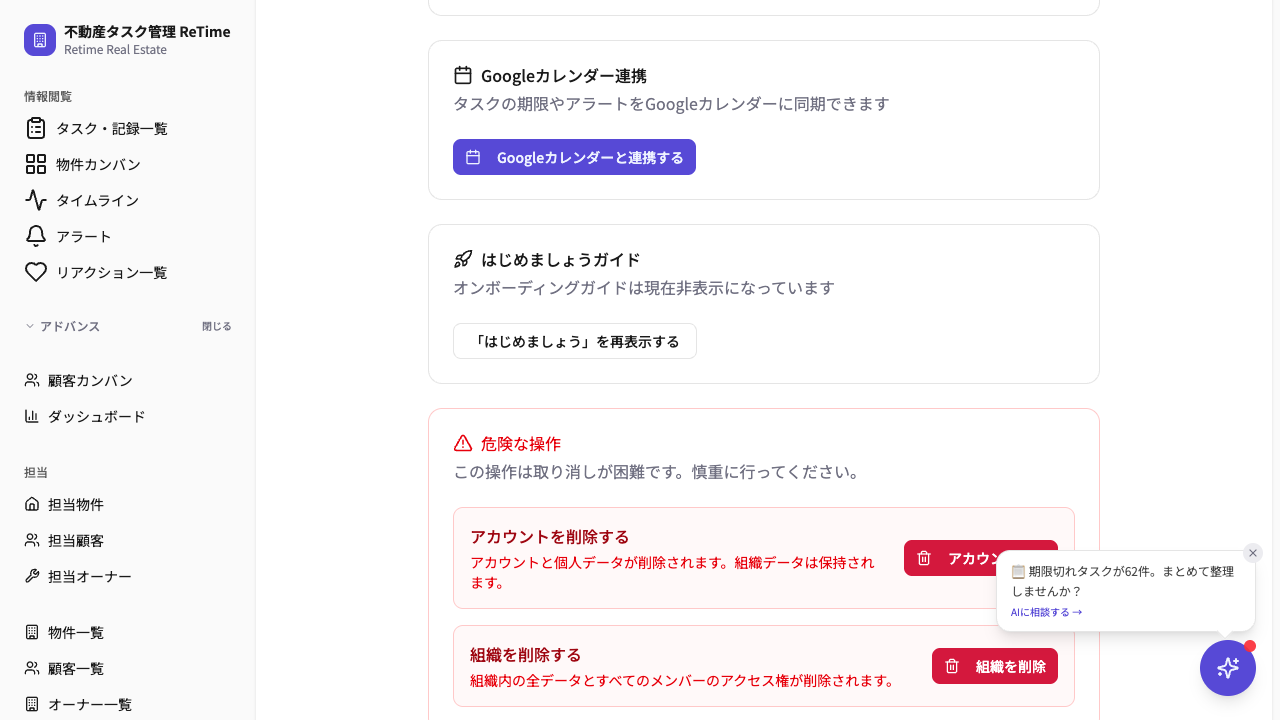The width and height of the screenshot is (1280, 720).
Task: Click AIに相談する link in popup
Action: point(1046,612)
